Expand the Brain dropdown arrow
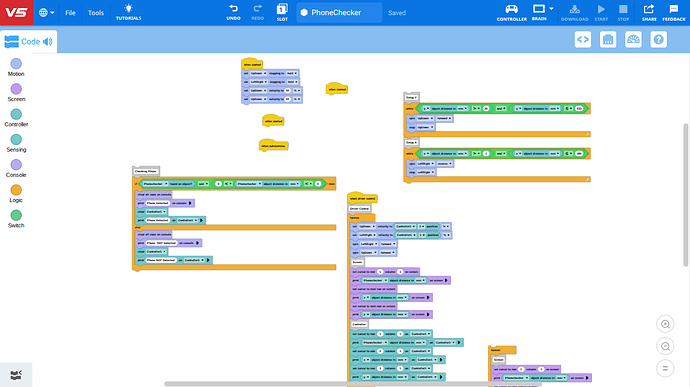Screen dimensions: 690x387 [551, 9]
